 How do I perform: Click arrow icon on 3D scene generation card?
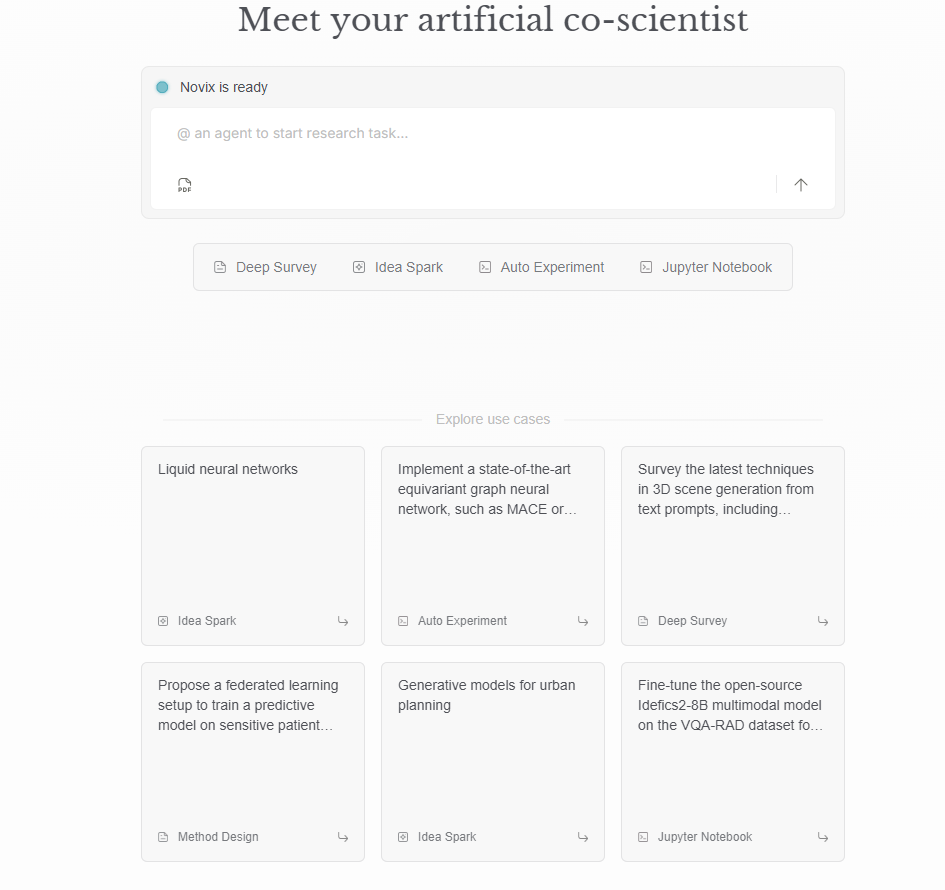823,621
